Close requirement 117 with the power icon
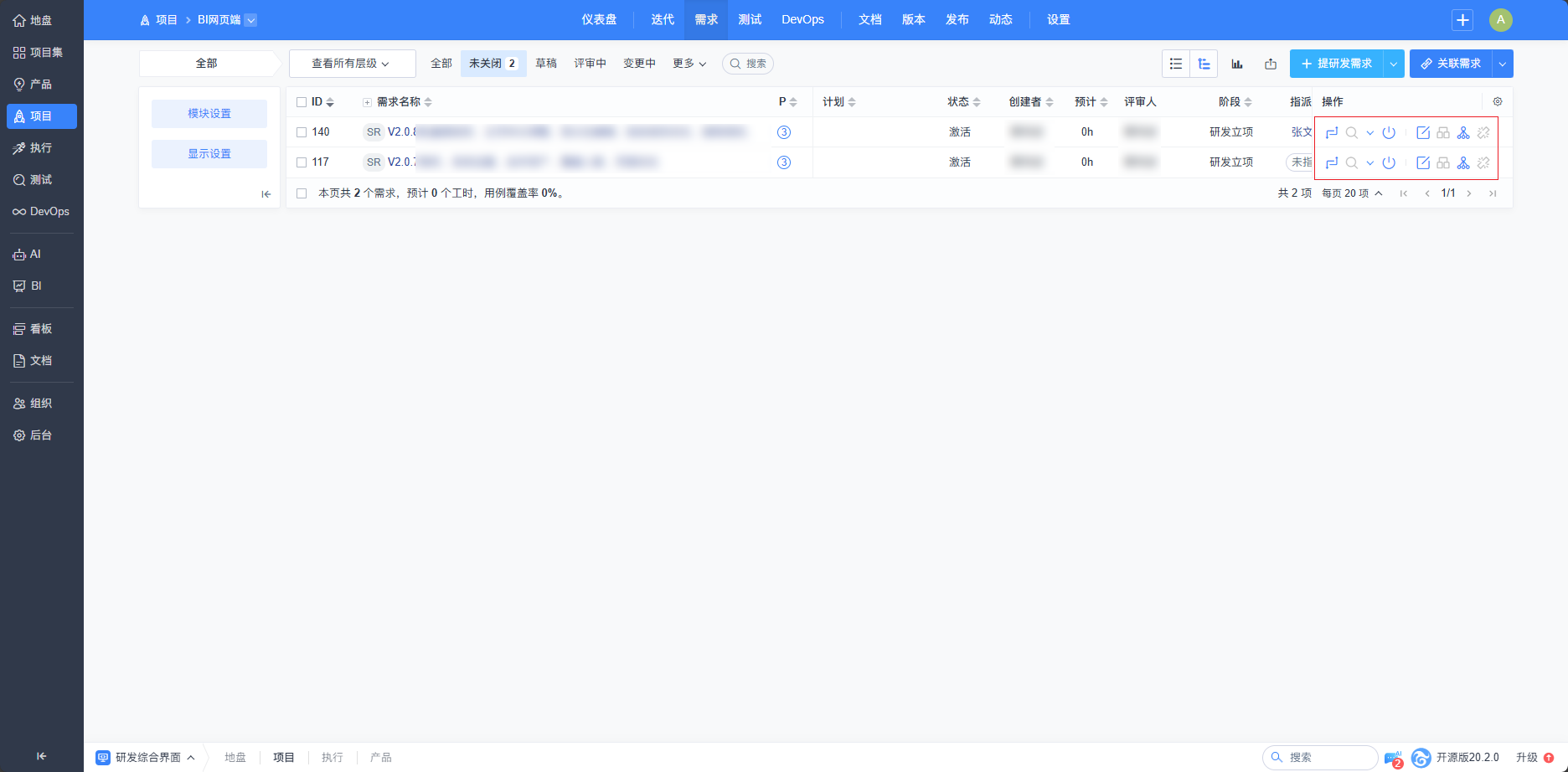 tap(1389, 162)
